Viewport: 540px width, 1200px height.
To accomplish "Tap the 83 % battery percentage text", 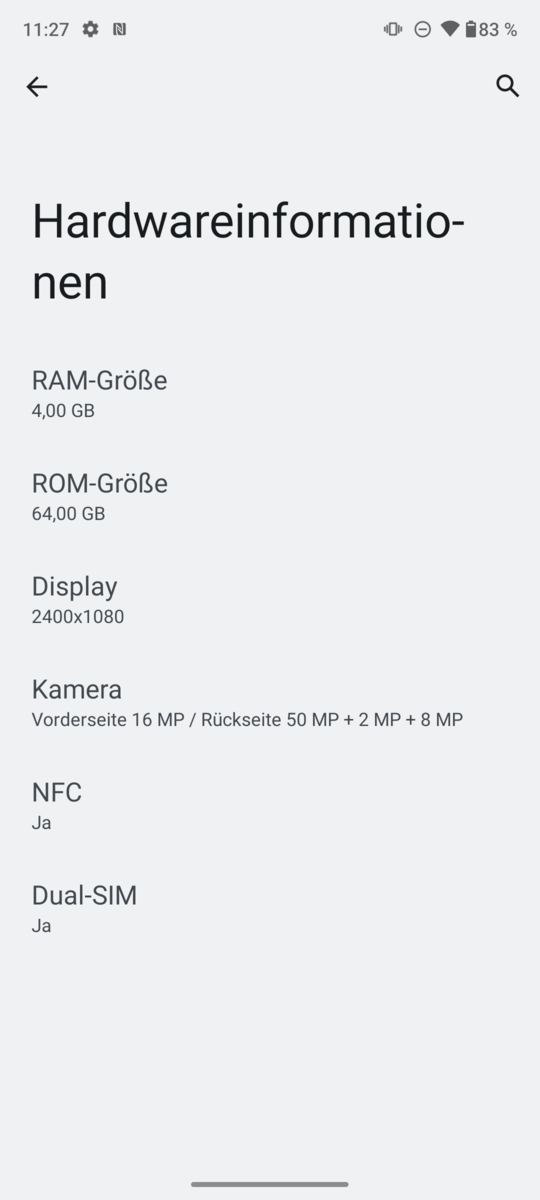I will 498,30.
